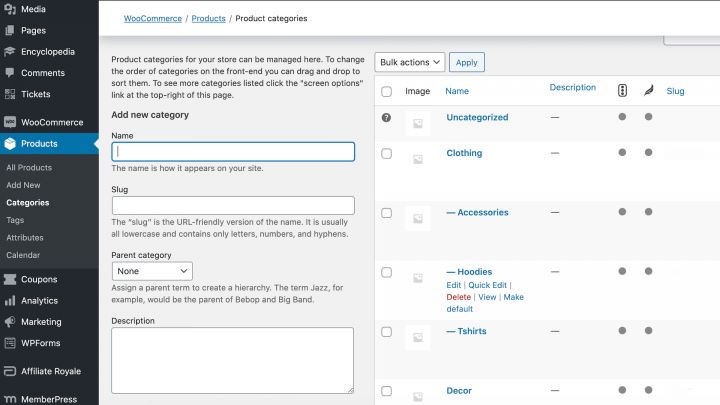The width and height of the screenshot is (720, 405).
Task: Click the Products box icon
Action: (x=10, y=144)
